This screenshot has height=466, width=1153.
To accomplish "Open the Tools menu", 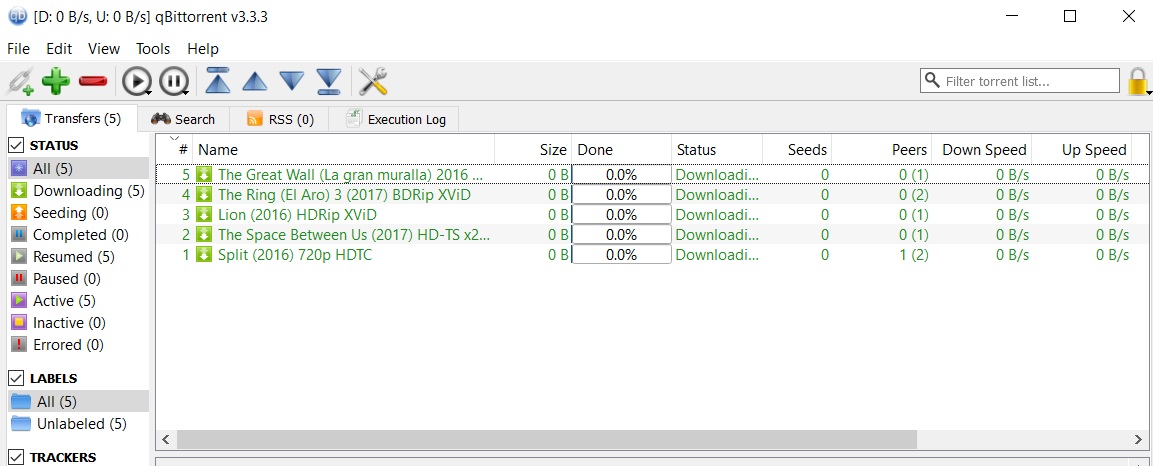I will tap(153, 48).
